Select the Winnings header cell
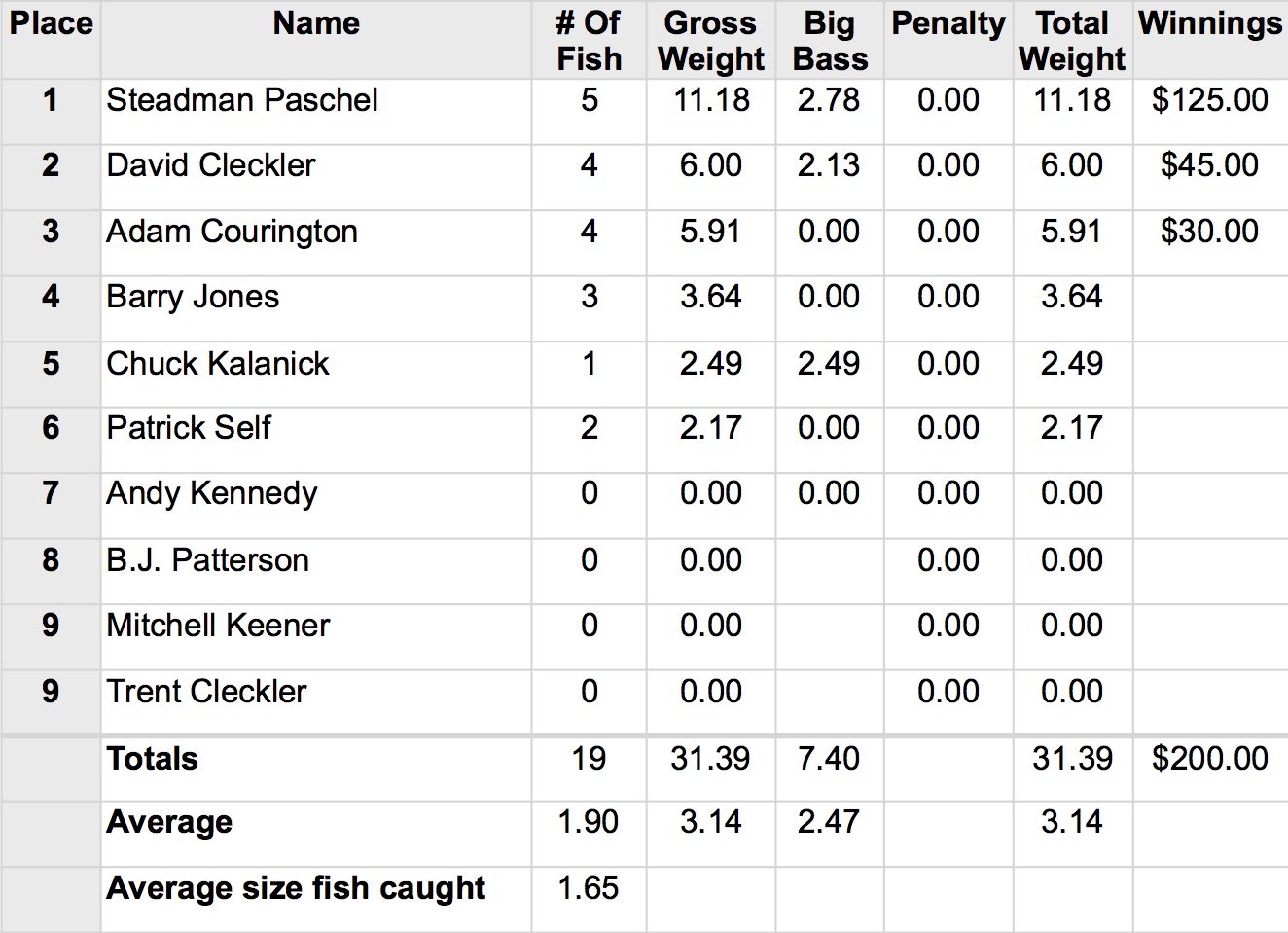1288x933 pixels. [1210, 23]
